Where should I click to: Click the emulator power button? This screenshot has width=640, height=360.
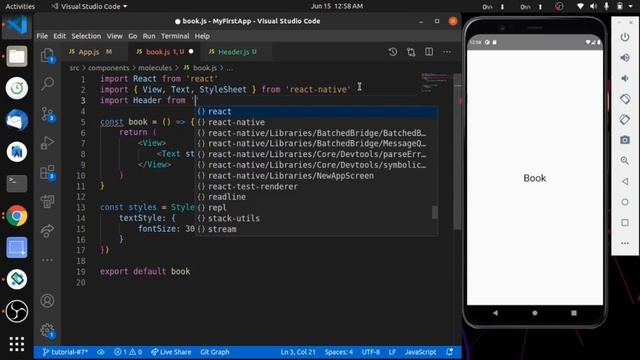[x=625, y=37]
